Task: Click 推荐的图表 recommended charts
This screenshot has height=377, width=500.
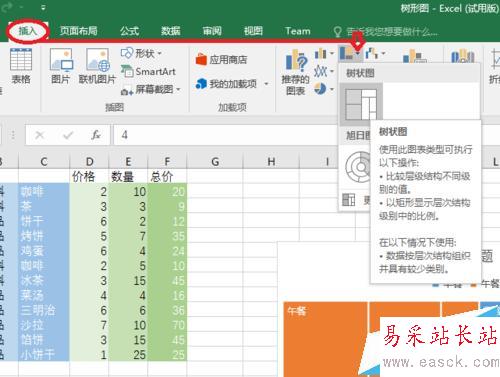Action: tap(295, 72)
